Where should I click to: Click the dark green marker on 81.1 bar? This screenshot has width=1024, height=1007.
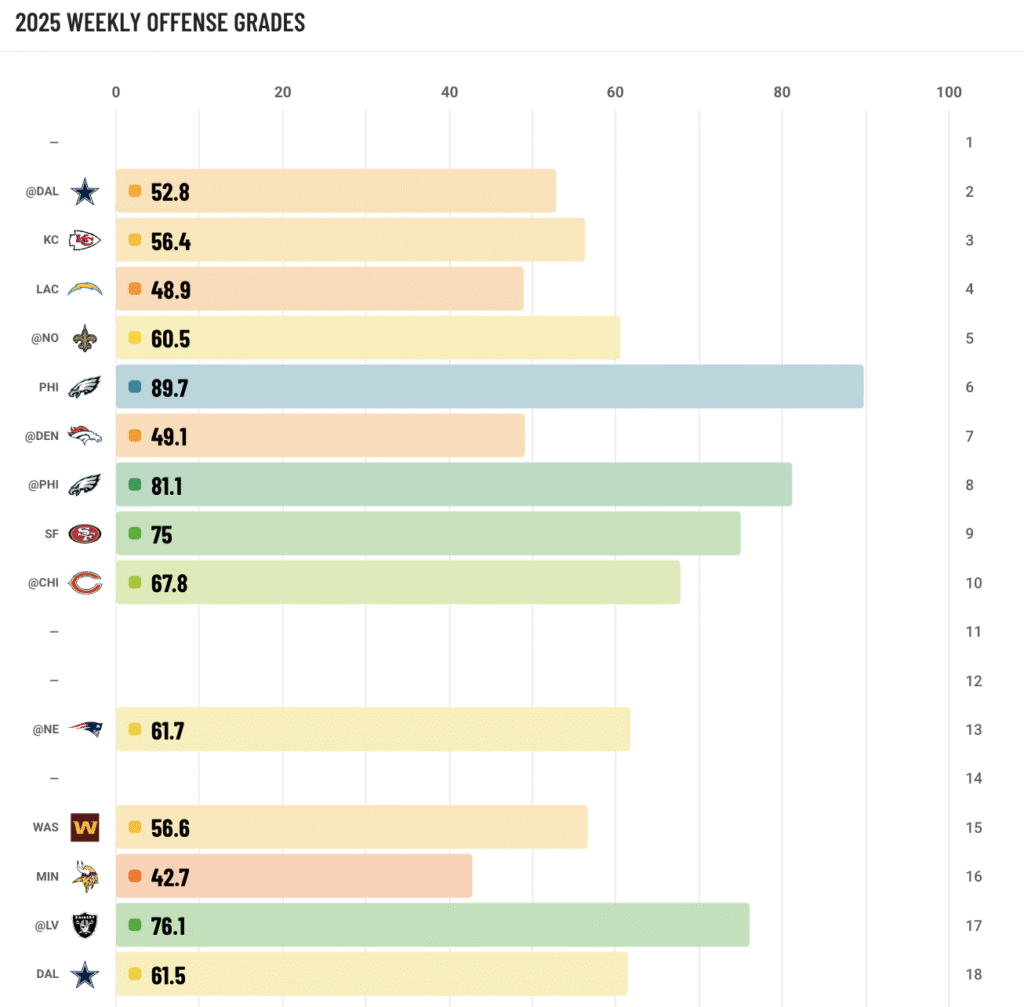coord(135,485)
